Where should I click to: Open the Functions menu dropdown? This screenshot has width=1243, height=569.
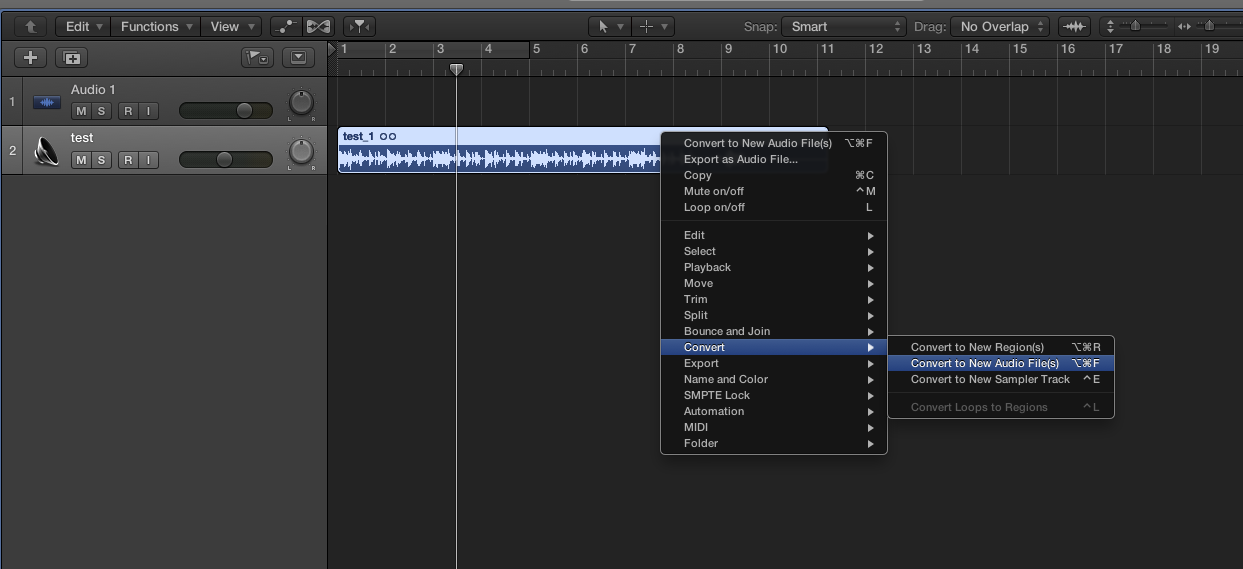click(156, 27)
